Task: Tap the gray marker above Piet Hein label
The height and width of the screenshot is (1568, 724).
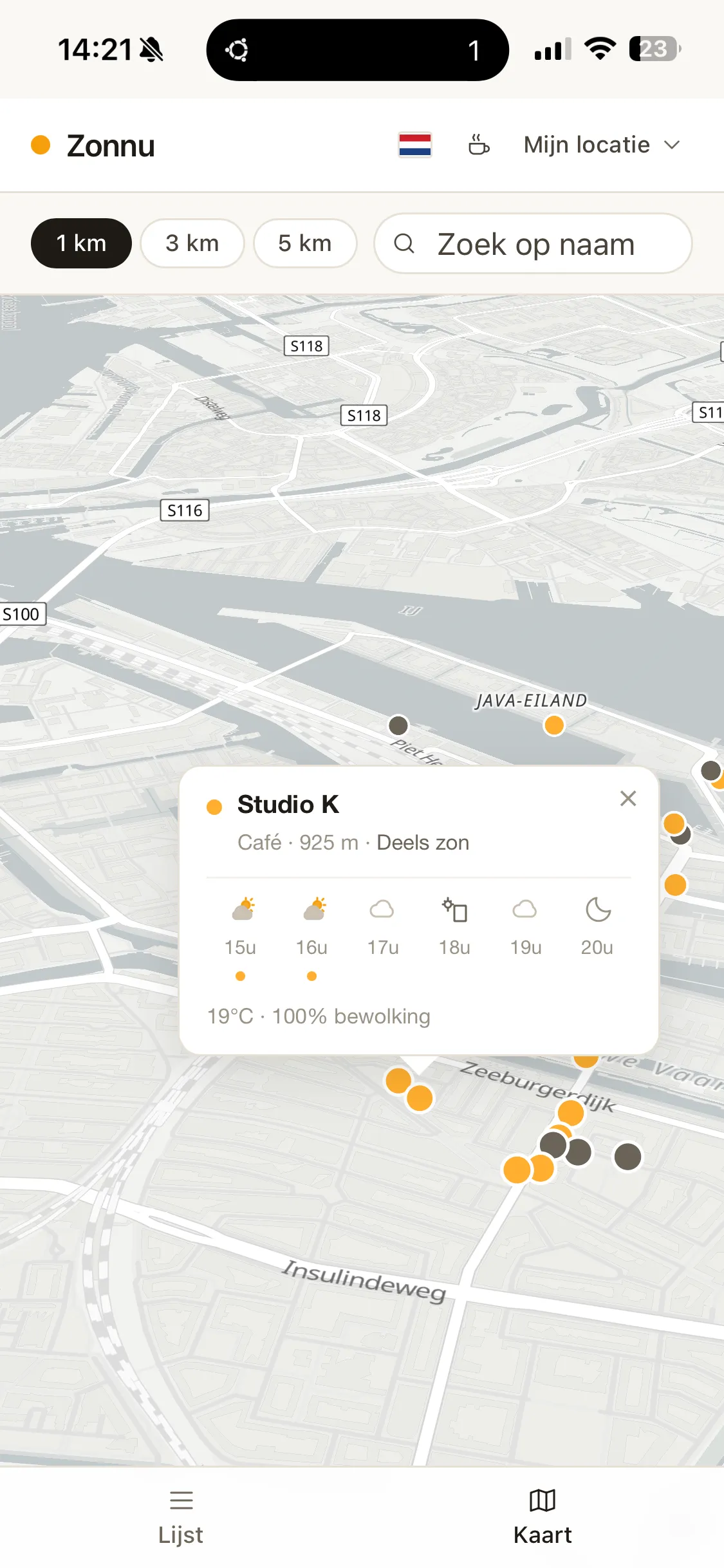Action: [x=398, y=725]
